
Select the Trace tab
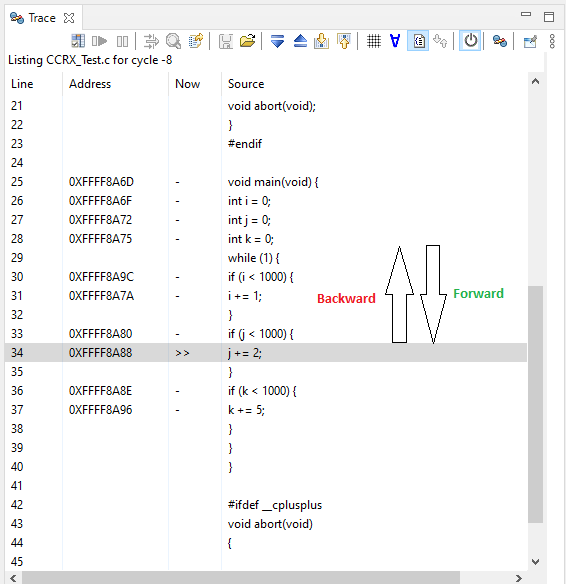point(42,18)
